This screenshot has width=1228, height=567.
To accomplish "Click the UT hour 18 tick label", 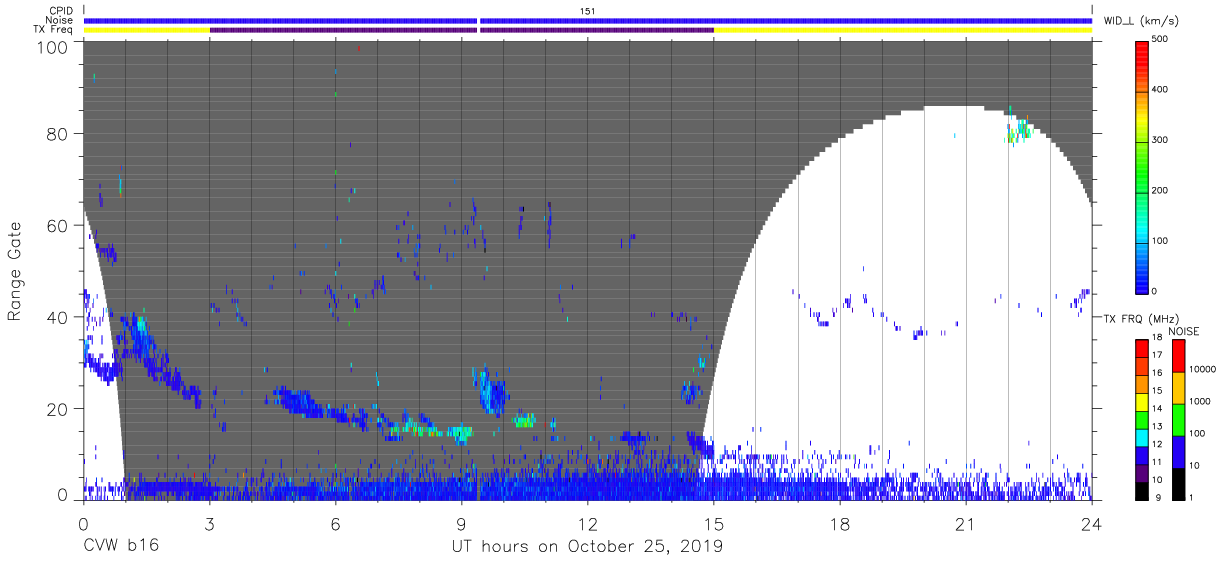I will (x=840, y=523).
